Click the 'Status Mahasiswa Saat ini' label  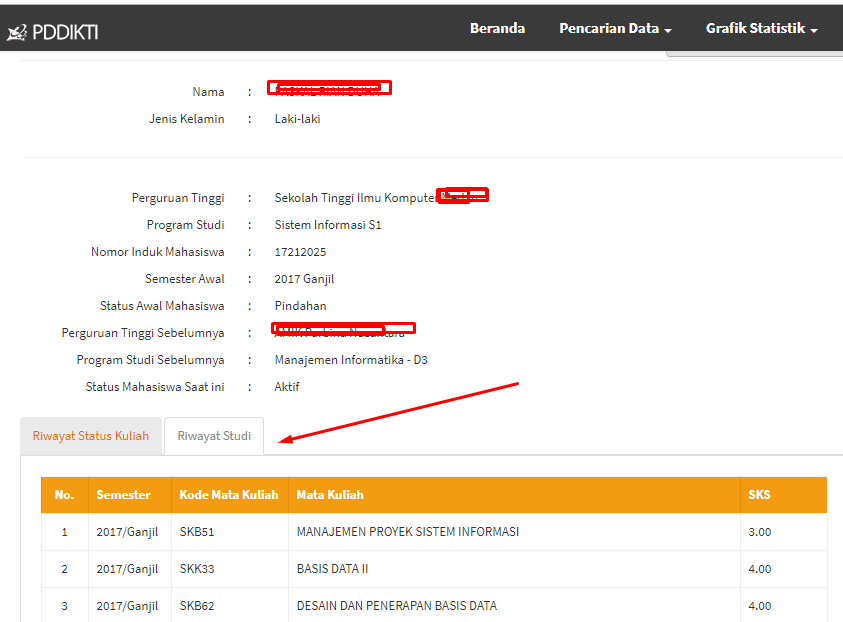tap(155, 387)
